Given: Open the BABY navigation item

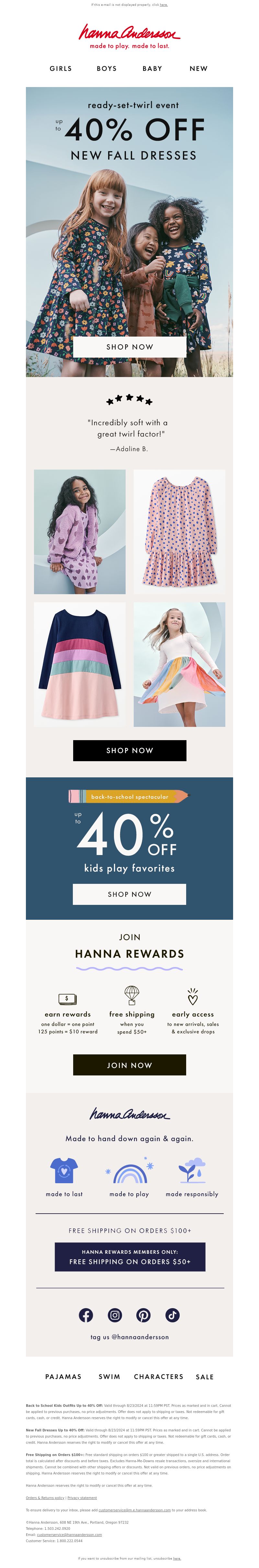Looking at the screenshot, I should pyautogui.click(x=152, y=69).
